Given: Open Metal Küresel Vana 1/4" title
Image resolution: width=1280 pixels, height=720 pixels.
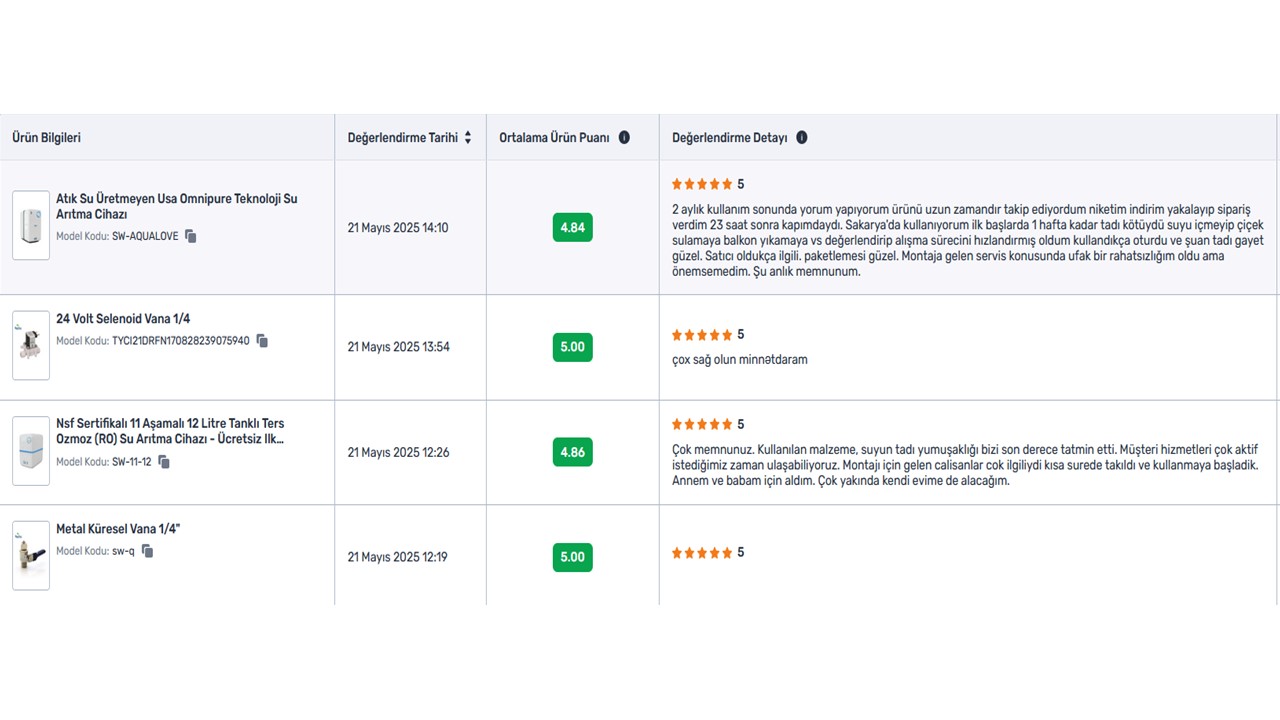Looking at the screenshot, I should (x=118, y=529).
